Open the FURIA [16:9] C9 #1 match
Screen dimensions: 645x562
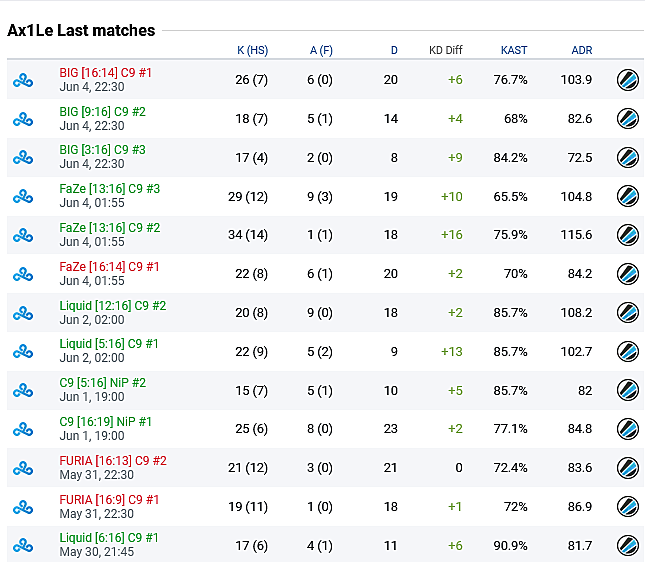(109, 500)
